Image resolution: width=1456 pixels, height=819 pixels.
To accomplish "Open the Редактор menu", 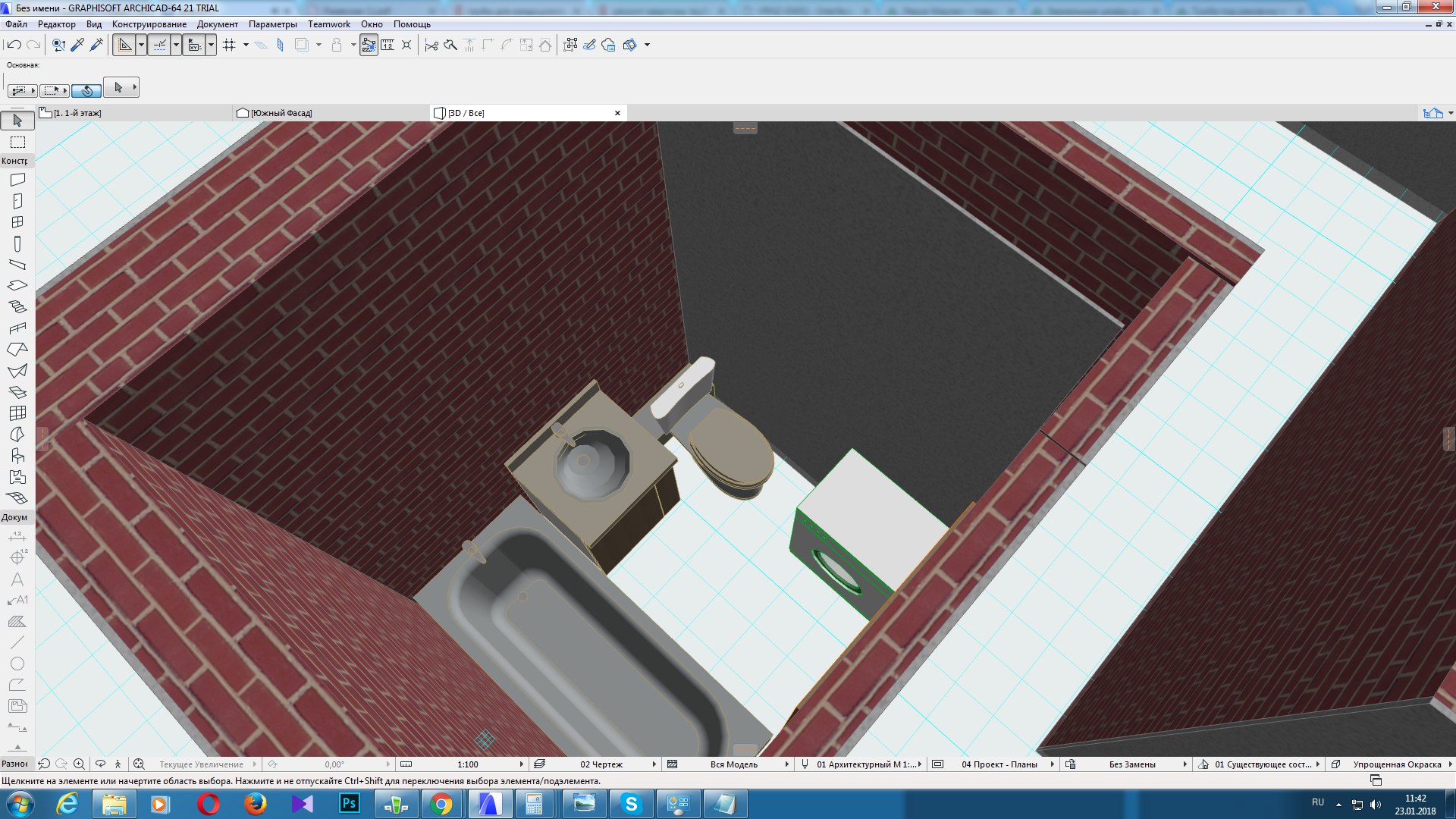I will click(57, 24).
